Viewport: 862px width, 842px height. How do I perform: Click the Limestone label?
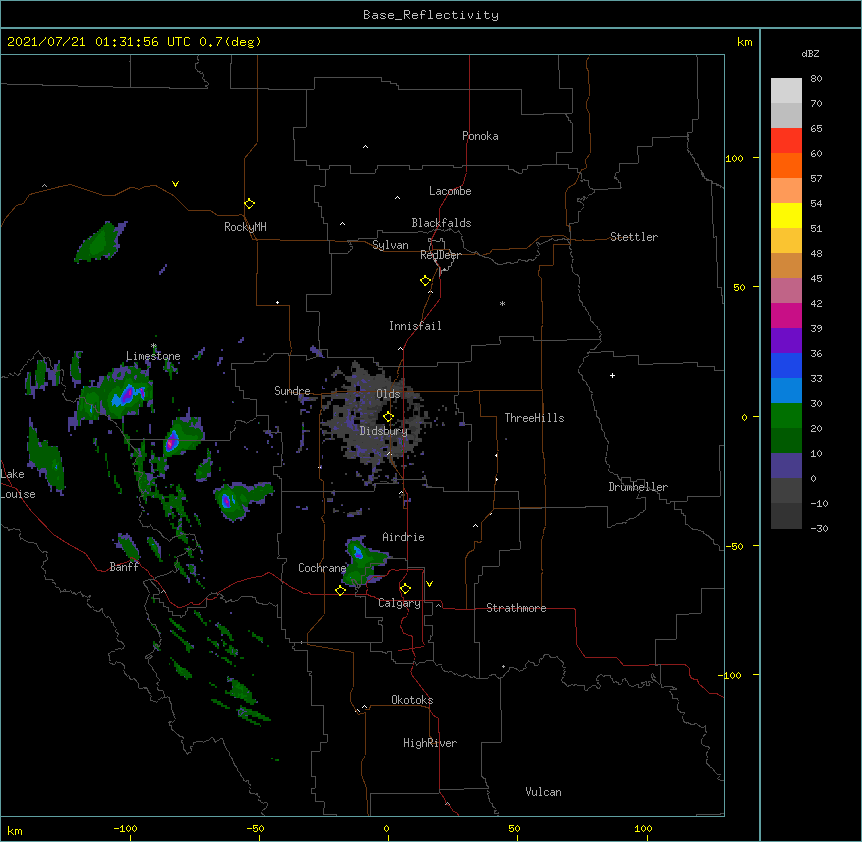153,356
